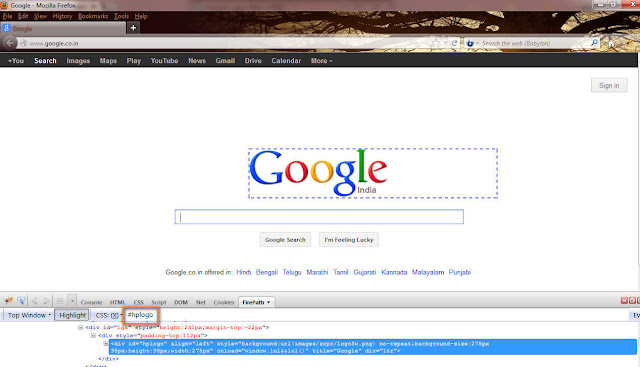The image size is (640, 367).
Task: Click the I'm Feeling Lucky button
Action: [x=349, y=240]
